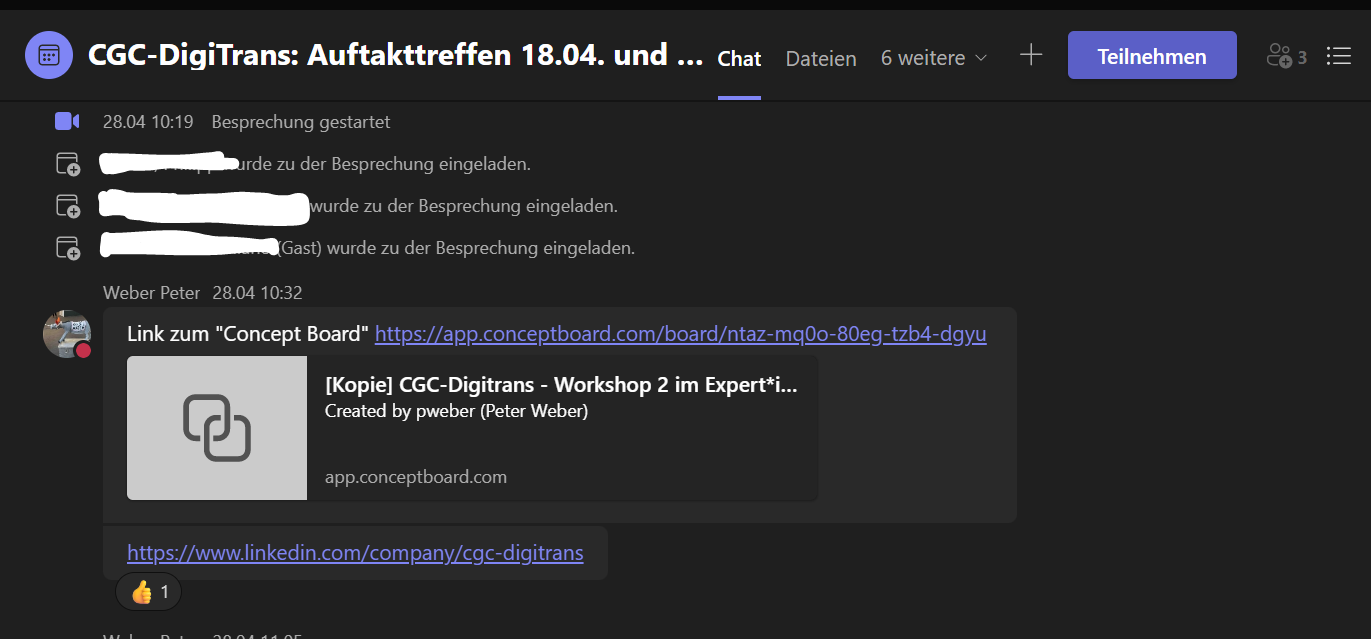This screenshot has height=639, width=1371.
Task: Open the Chat tab
Action: click(x=739, y=59)
